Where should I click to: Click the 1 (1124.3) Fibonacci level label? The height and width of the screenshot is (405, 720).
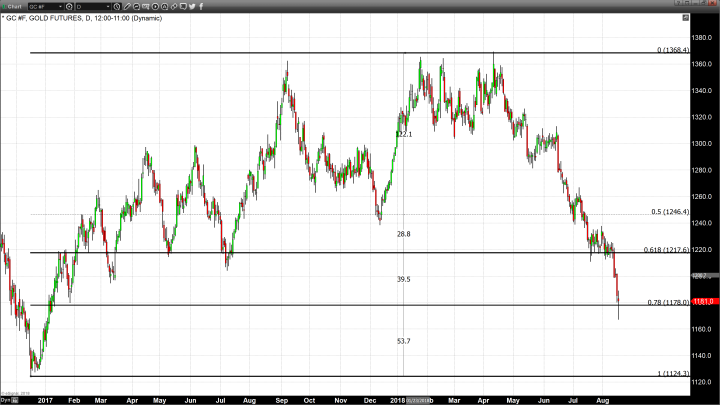[673, 373]
